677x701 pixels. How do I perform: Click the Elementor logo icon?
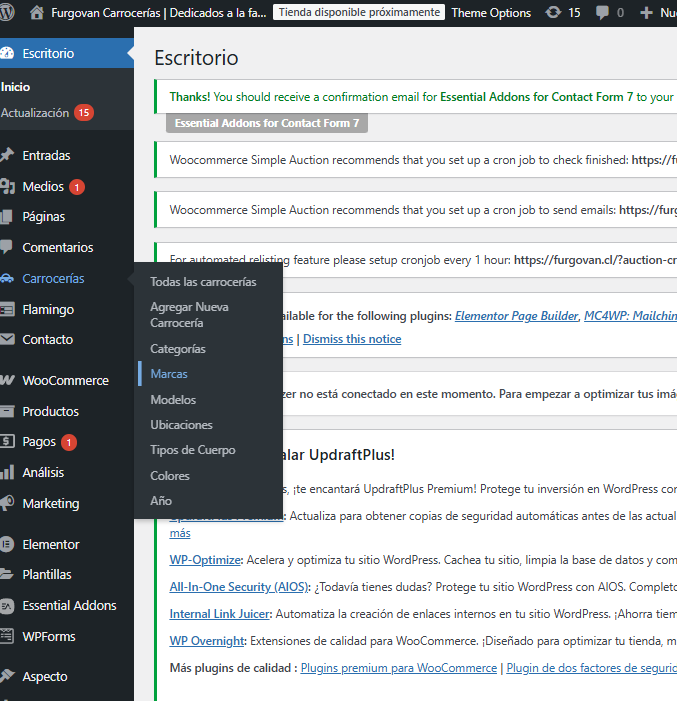[7, 544]
